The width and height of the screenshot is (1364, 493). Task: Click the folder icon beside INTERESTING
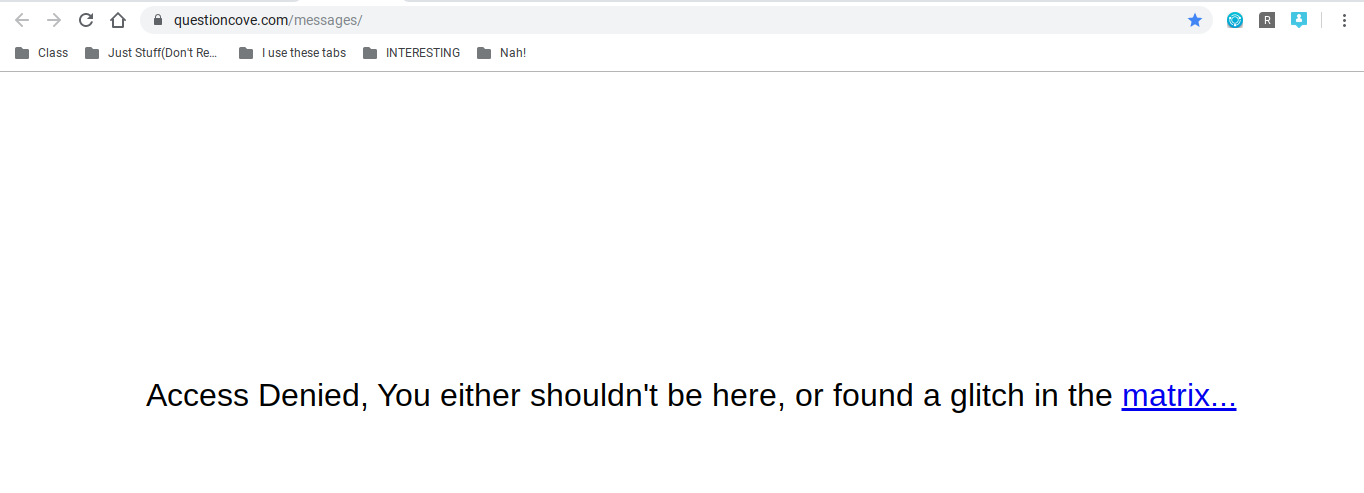pyautogui.click(x=370, y=53)
